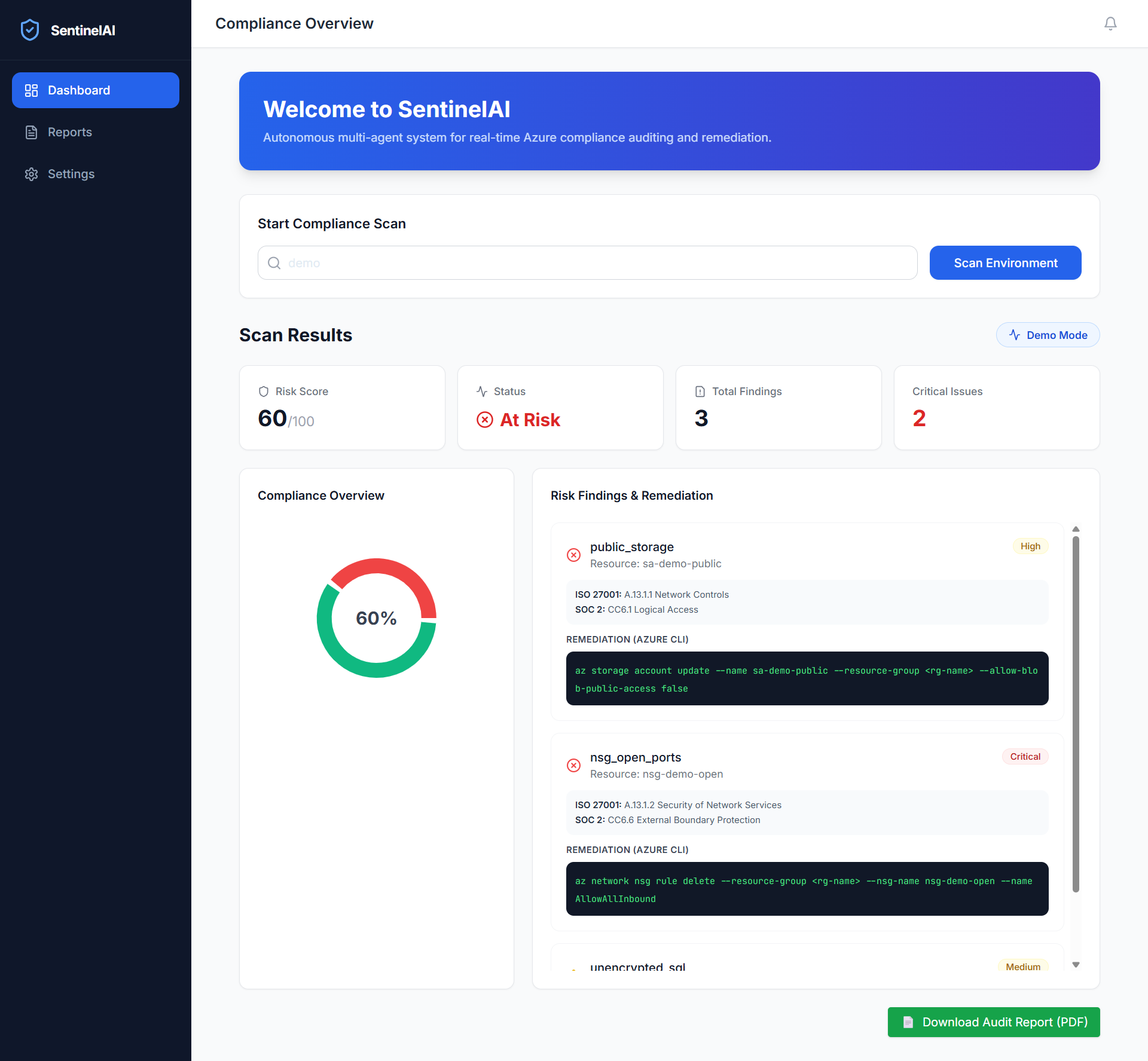Download the Audit Report PDF
The image size is (1148, 1061).
tap(993, 1022)
